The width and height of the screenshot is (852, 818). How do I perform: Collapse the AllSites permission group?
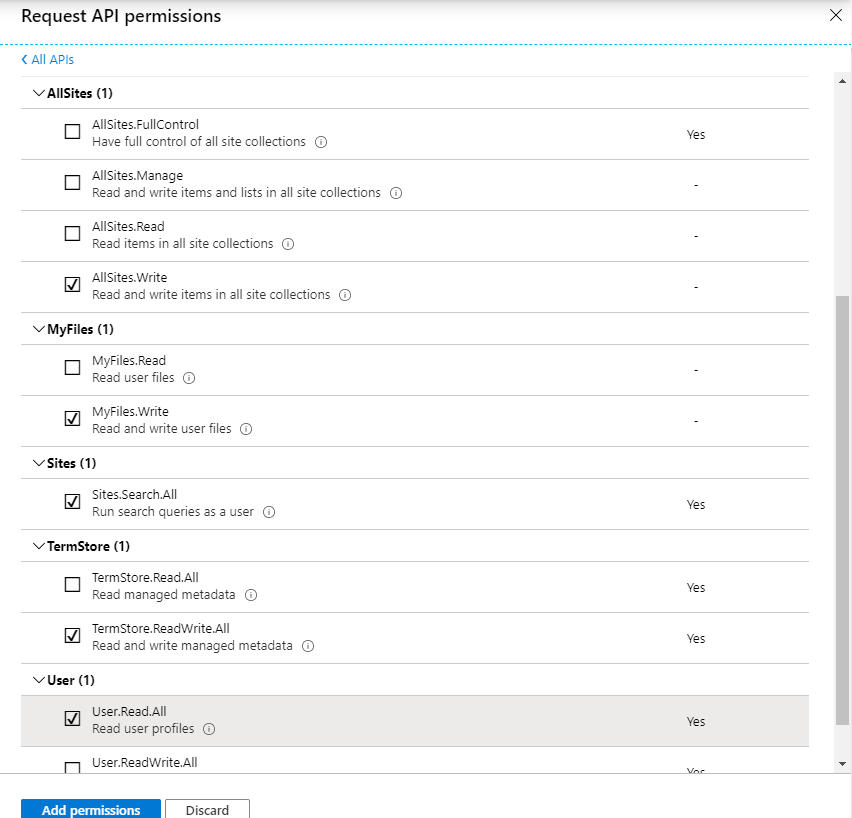[39, 93]
